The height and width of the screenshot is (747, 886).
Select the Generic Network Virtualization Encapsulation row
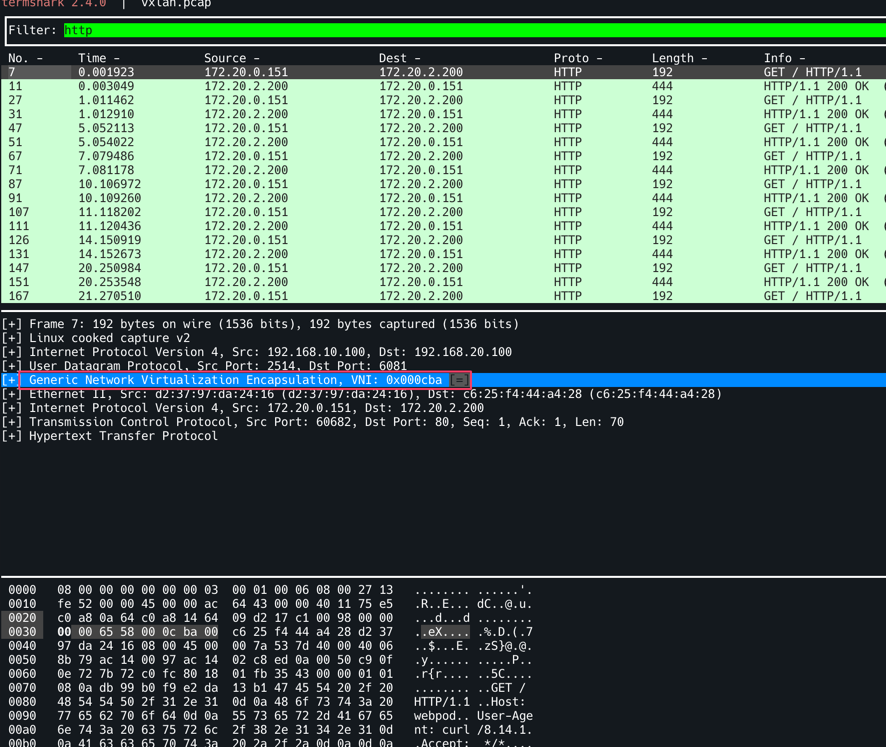[x=235, y=380]
